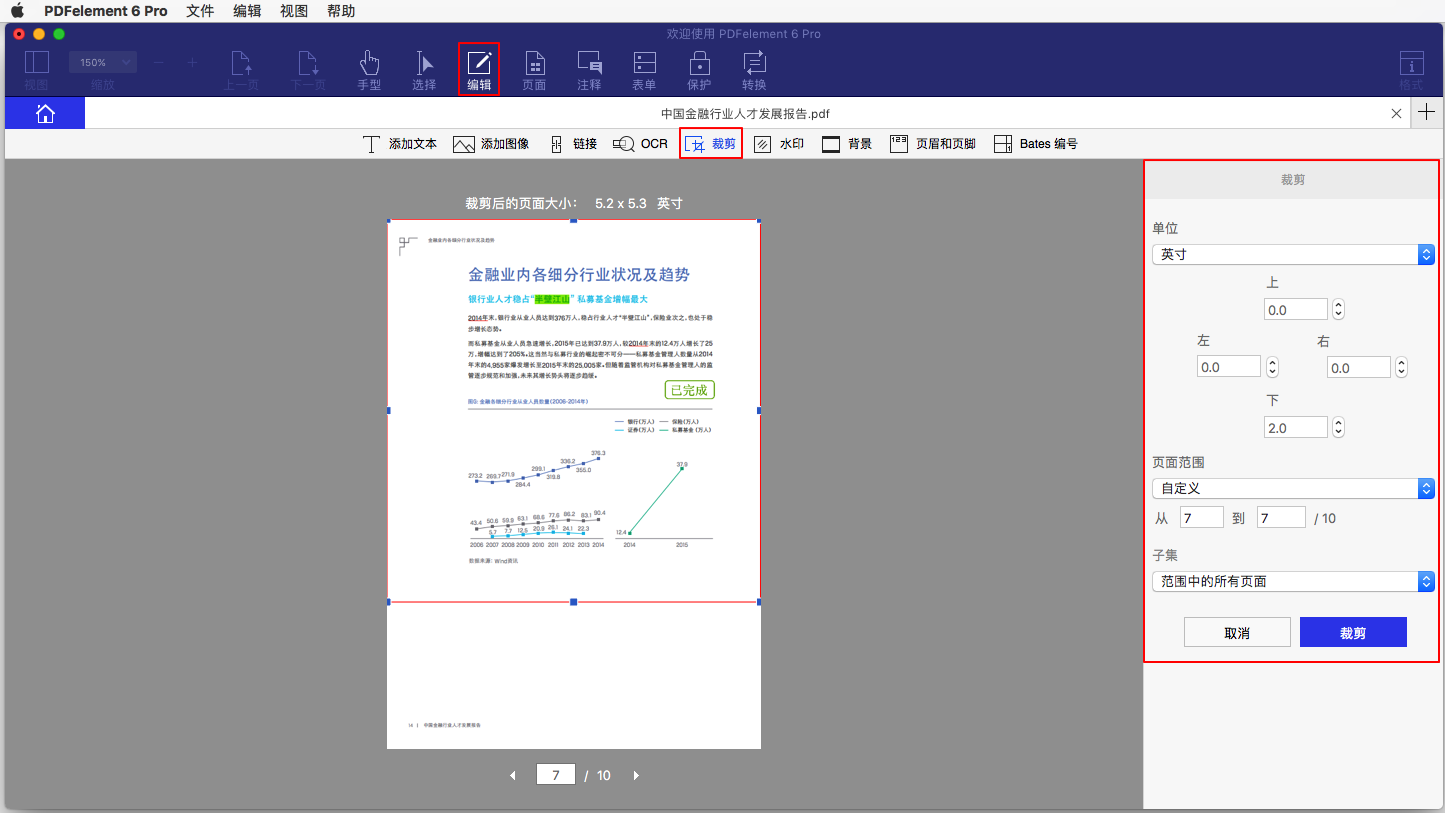Click the bottom margin input field
Image resolution: width=1445 pixels, height=813 pixels.
[1295, 428]
